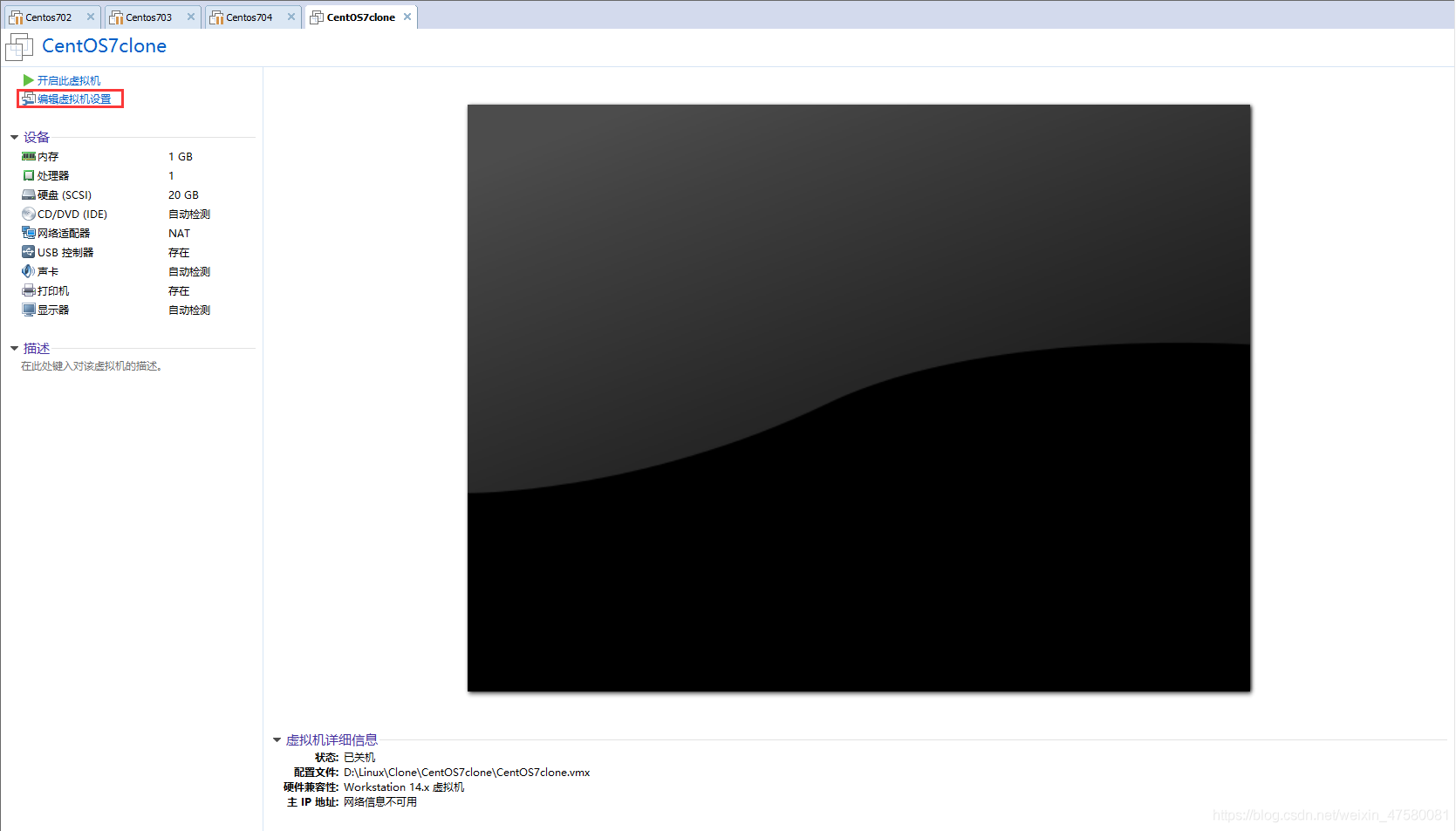The width and height of the screenshot is (1456, 831).
Task: Select the CD/DVD (IDE) disc icon
Action: pos(29,215)
